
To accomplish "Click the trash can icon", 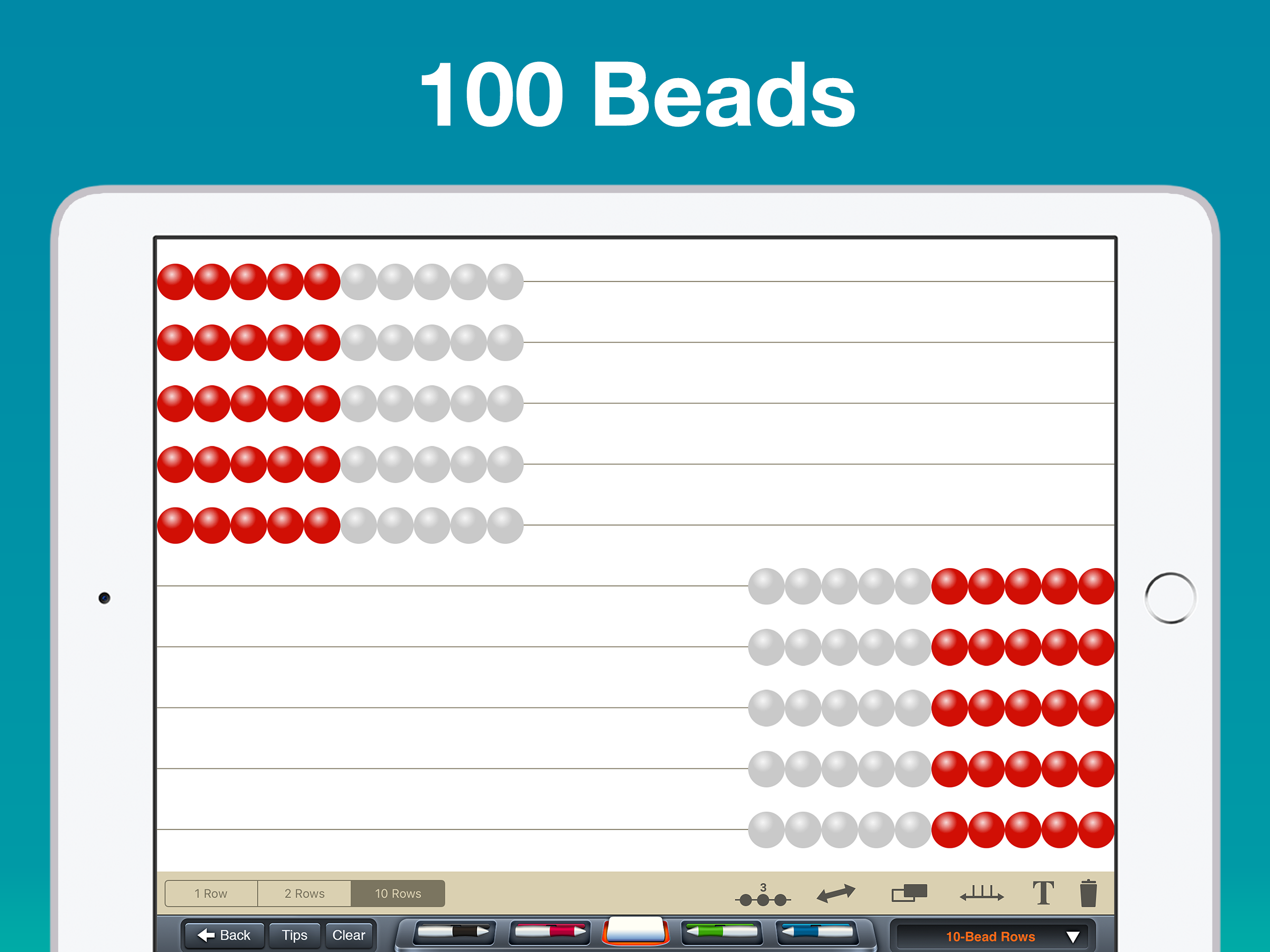I will click(1088, 893).
